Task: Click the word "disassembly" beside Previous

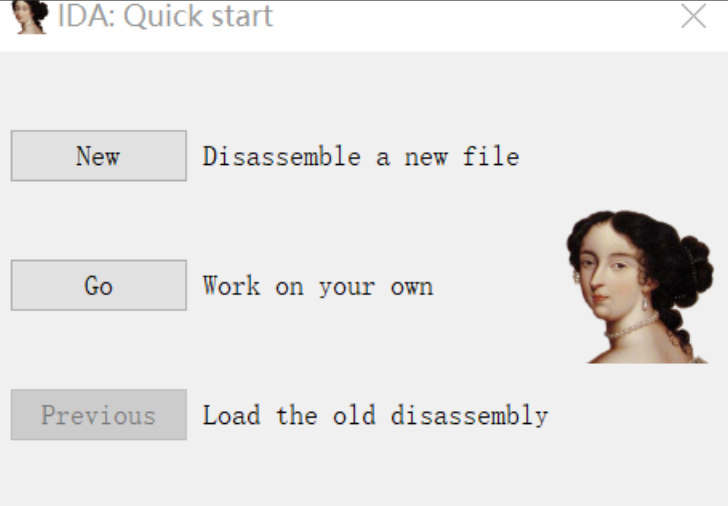Action: pyautogui.click(x=469, y=415)
